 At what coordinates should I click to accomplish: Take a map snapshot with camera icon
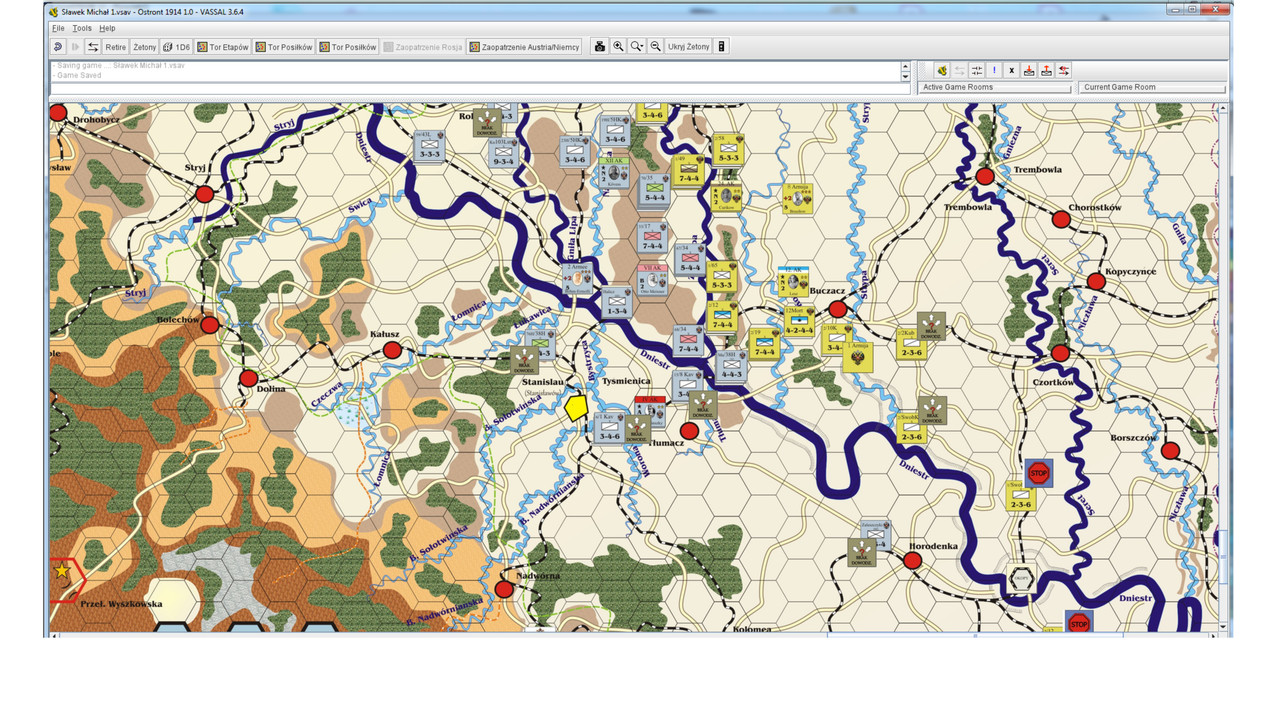point(600,47)
